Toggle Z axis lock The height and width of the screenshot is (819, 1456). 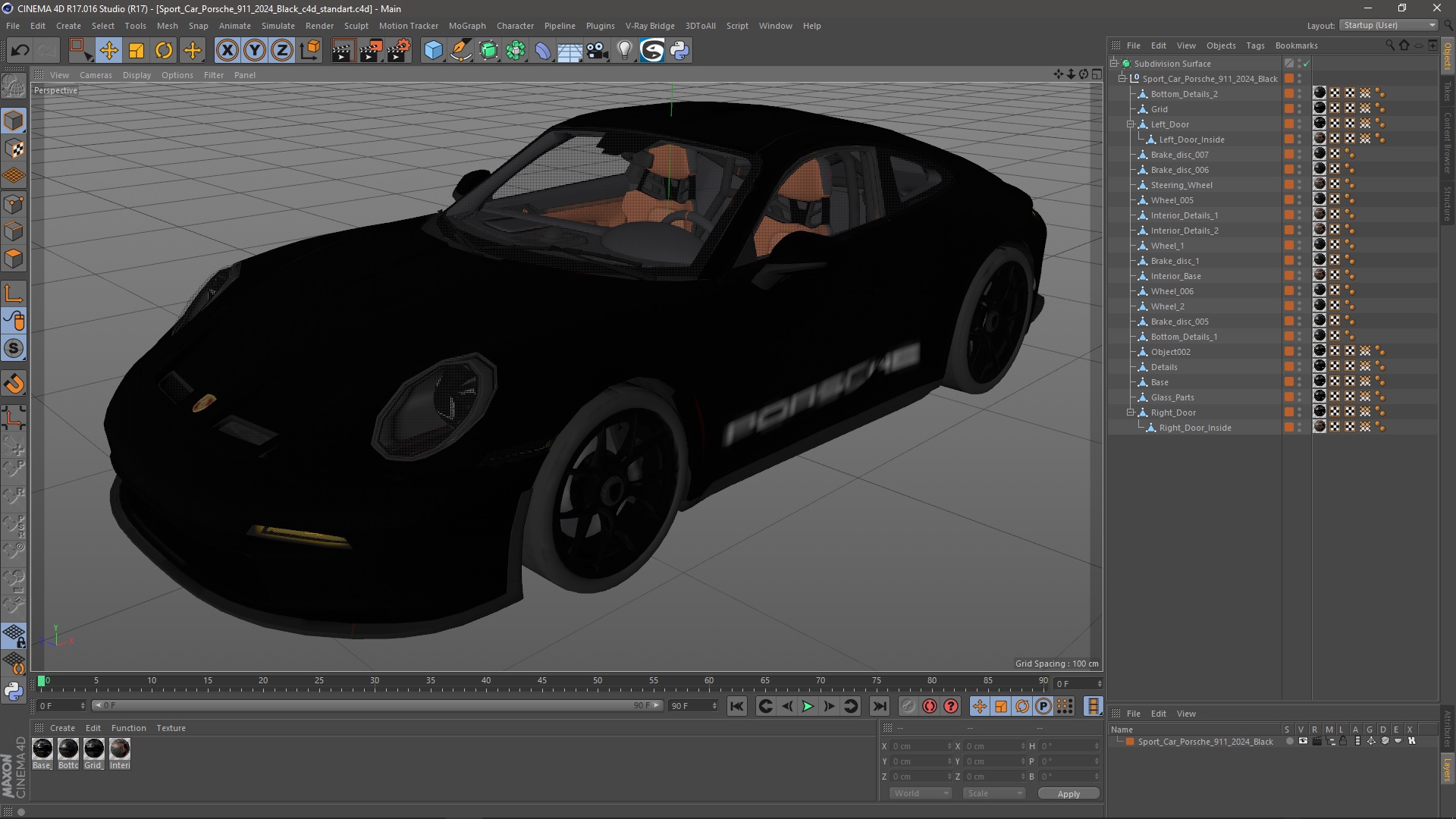click(282, 50)
